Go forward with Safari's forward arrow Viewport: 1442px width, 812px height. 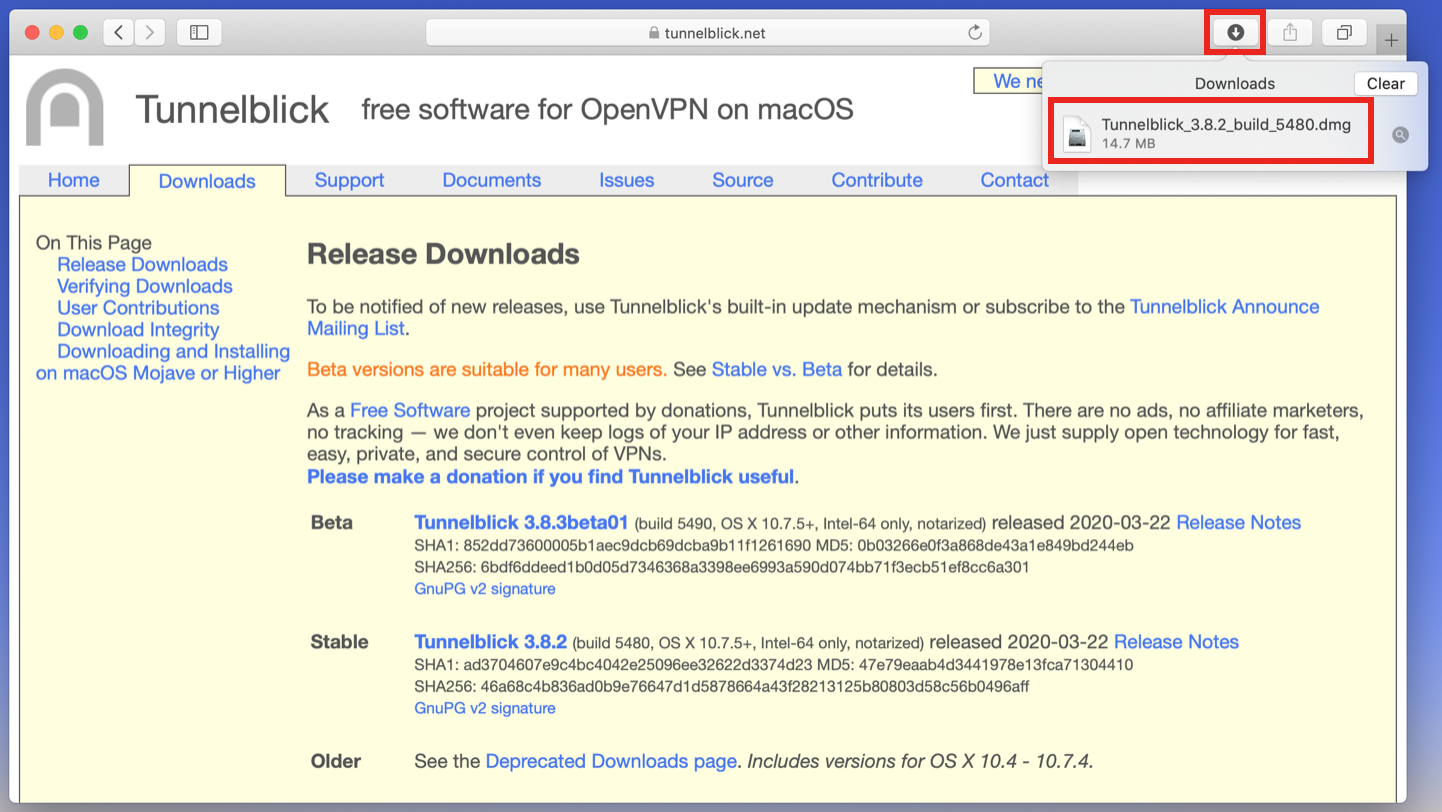click(x=150, y=33)
